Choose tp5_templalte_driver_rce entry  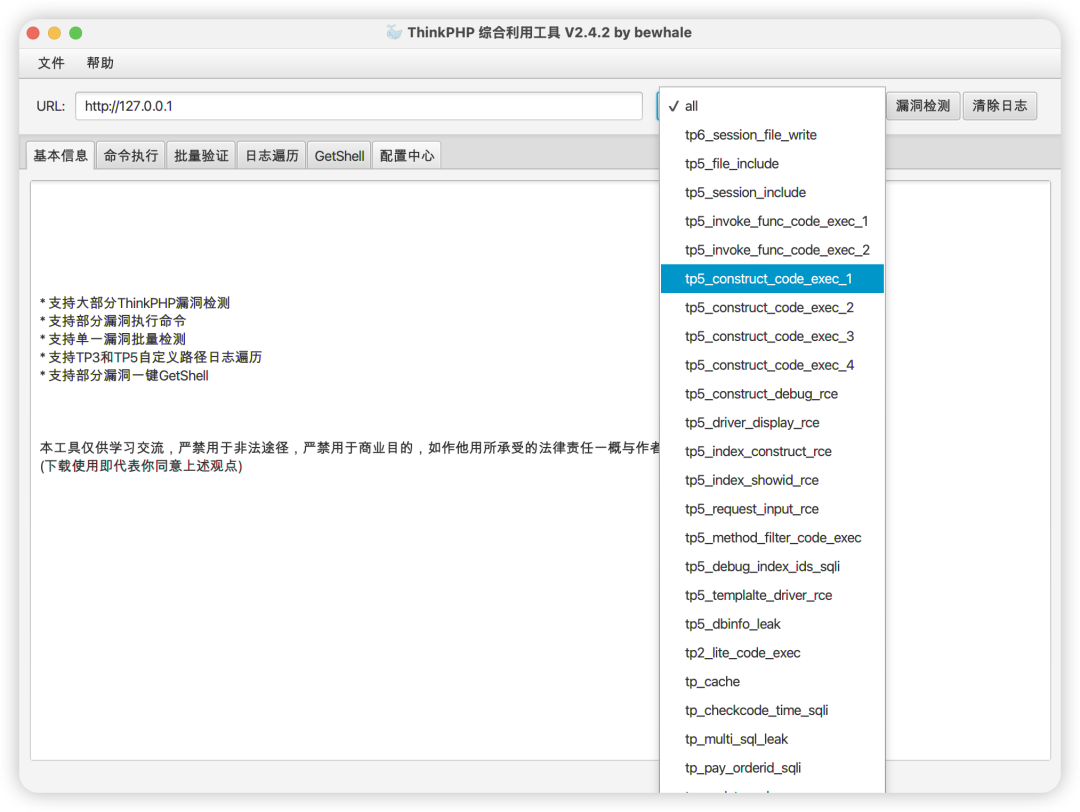[772, 595]
